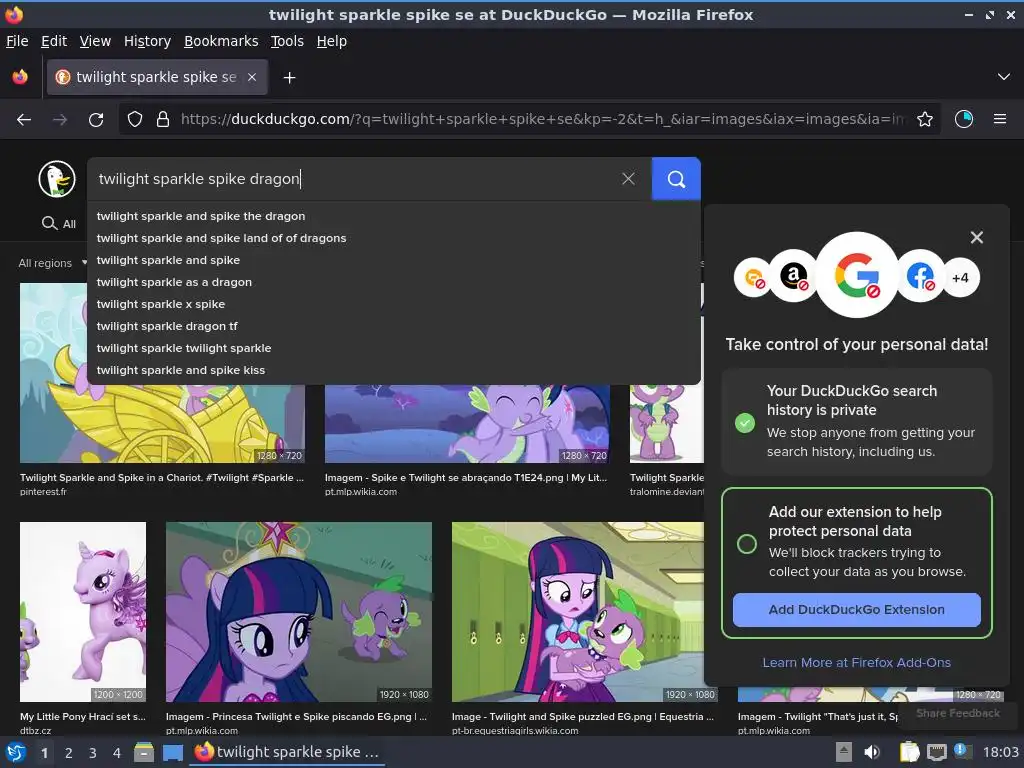Open the dtbz.cz source link

point(35,731)
